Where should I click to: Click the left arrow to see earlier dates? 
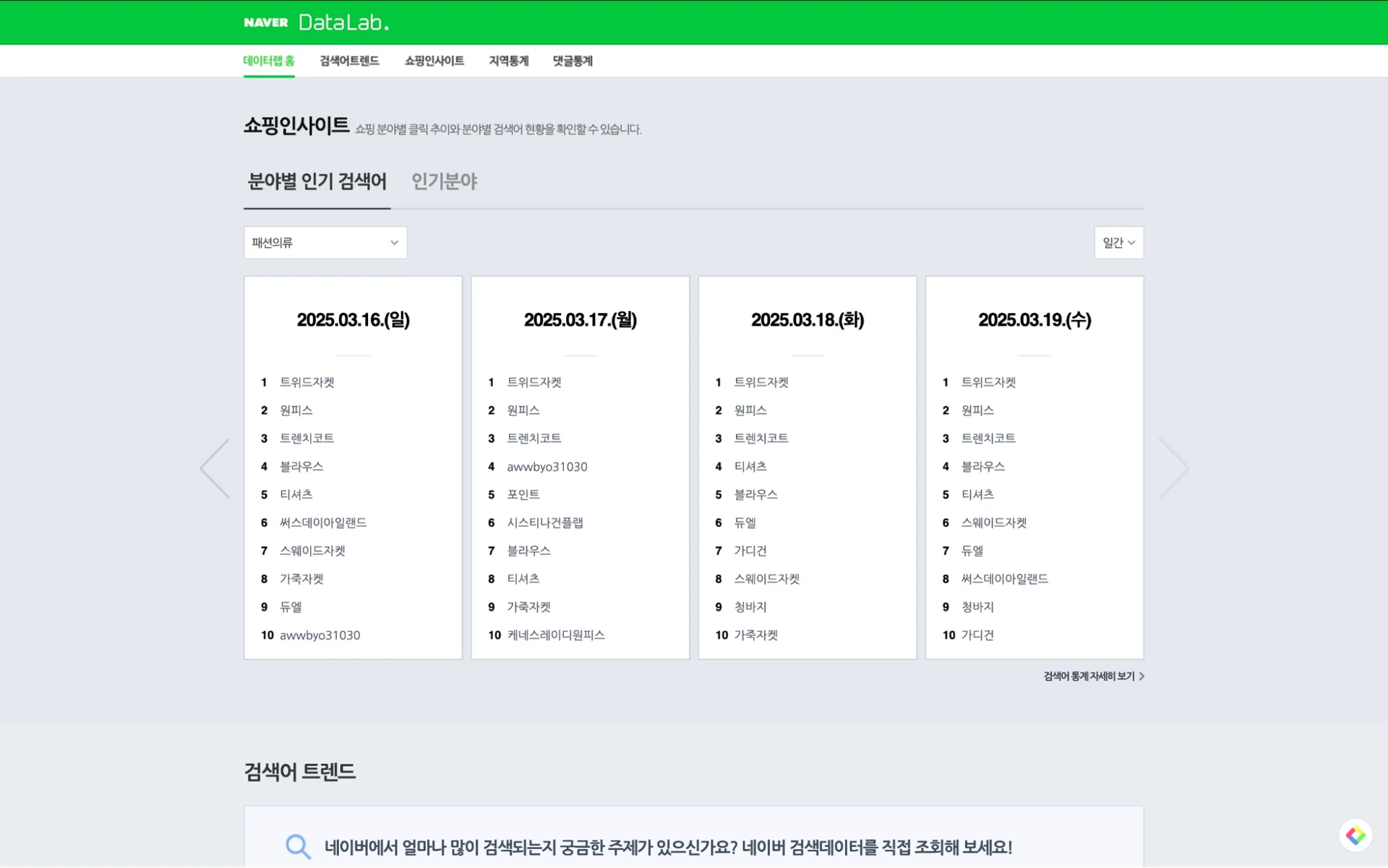215,468
